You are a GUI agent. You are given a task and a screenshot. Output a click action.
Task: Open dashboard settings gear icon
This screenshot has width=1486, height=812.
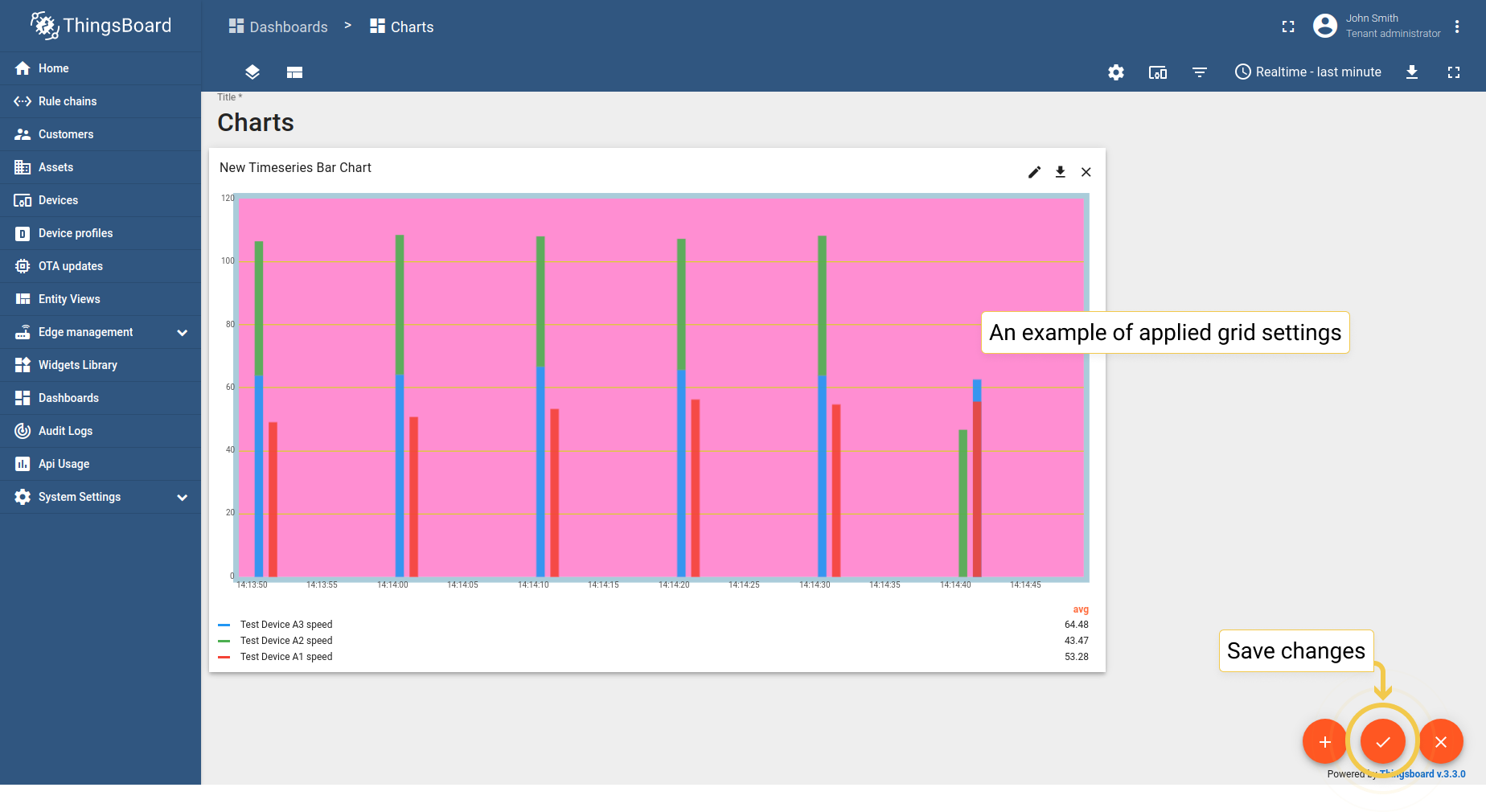1116,72
